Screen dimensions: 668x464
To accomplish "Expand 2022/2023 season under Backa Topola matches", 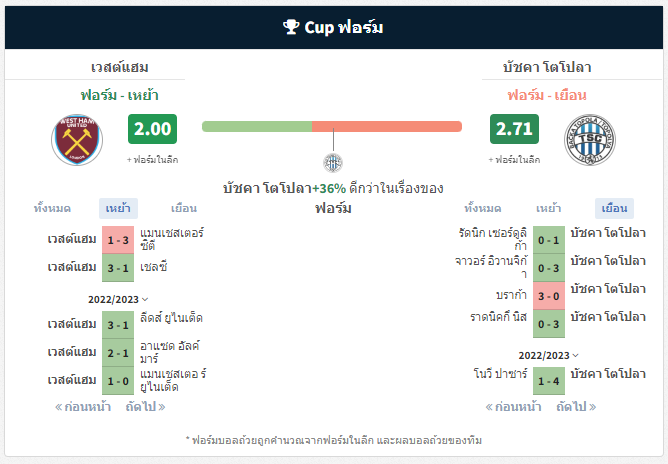I will pyautogui.click(x=549, y=355).
